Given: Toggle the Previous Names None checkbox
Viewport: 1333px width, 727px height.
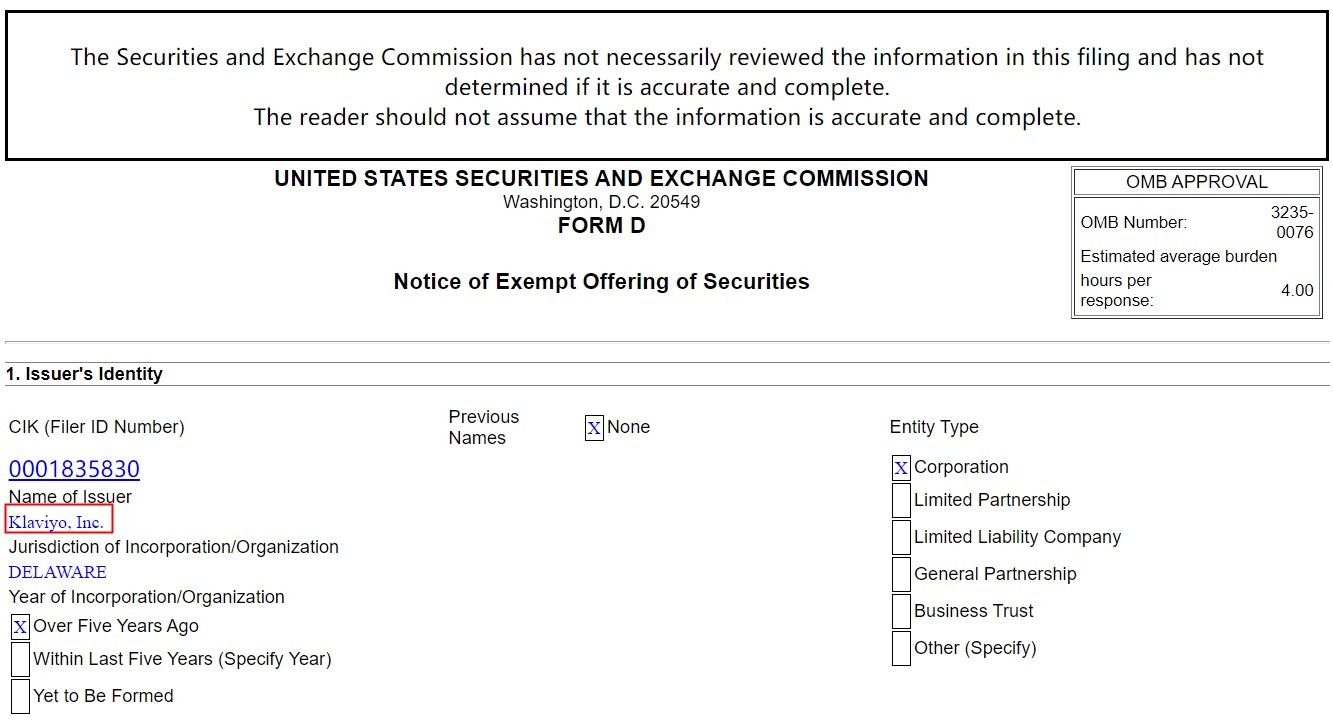Looking at the screenshot, I should 594,428.
